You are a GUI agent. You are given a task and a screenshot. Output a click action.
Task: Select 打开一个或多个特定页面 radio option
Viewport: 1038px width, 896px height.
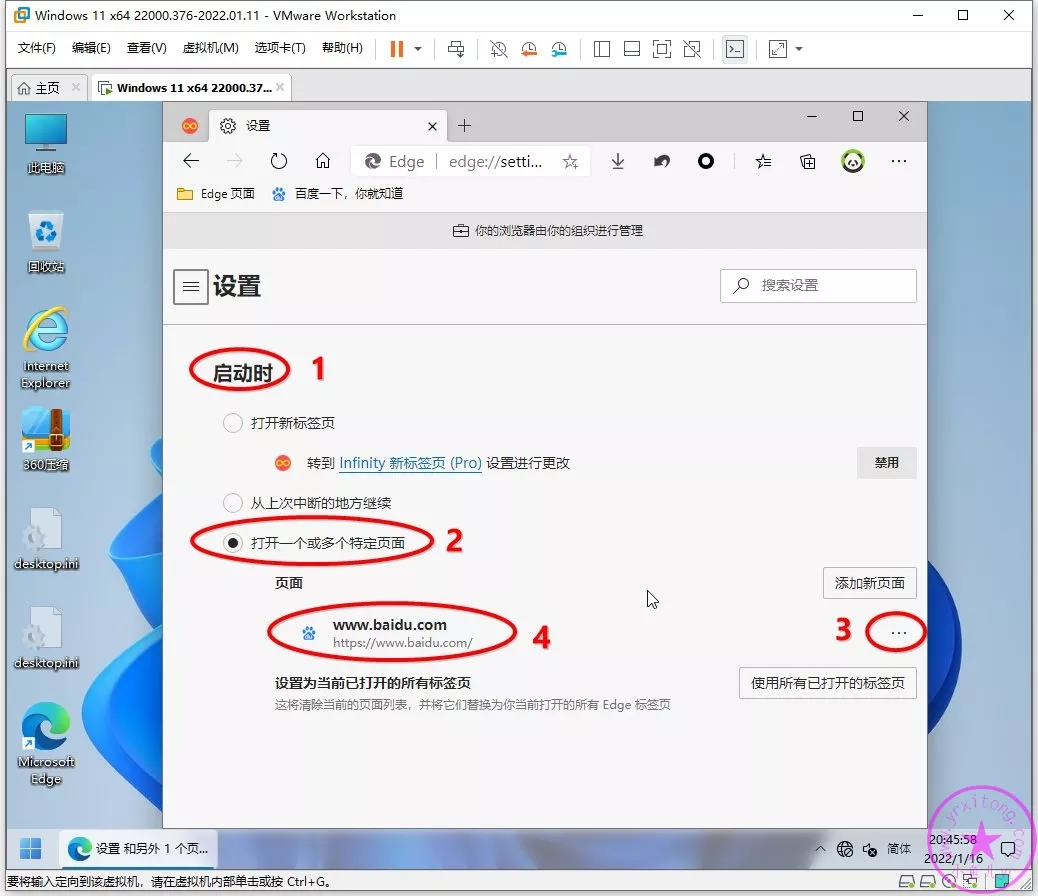233,542
